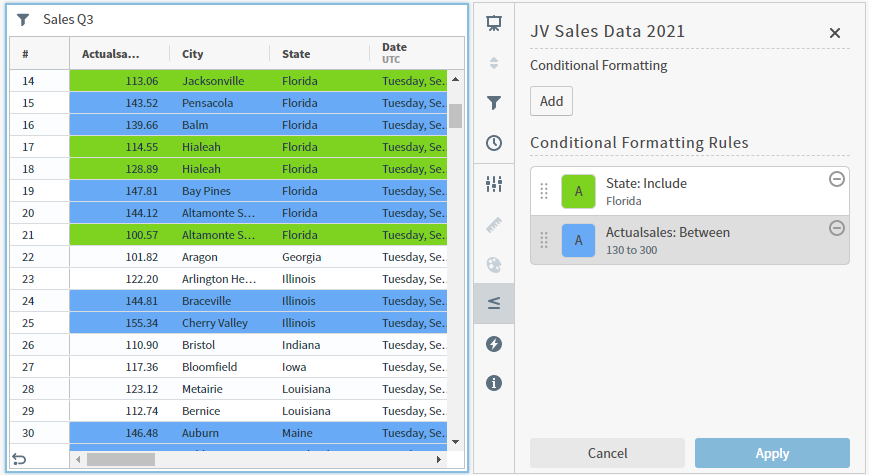This screenshot has width=869, height=475.
Task: Click the filter funnel icon beside Sales Q3
Action: (23, 20)
